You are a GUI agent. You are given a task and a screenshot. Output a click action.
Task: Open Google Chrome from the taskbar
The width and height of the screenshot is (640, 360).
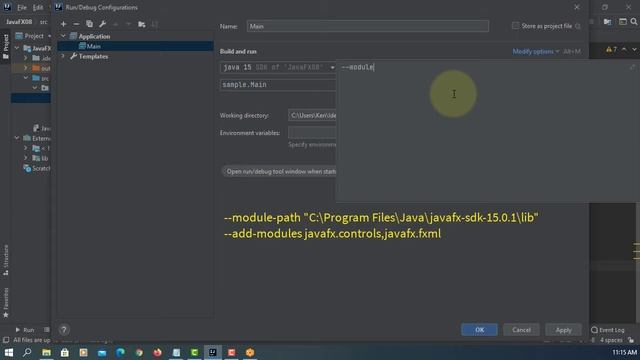(x=139, y=352)
